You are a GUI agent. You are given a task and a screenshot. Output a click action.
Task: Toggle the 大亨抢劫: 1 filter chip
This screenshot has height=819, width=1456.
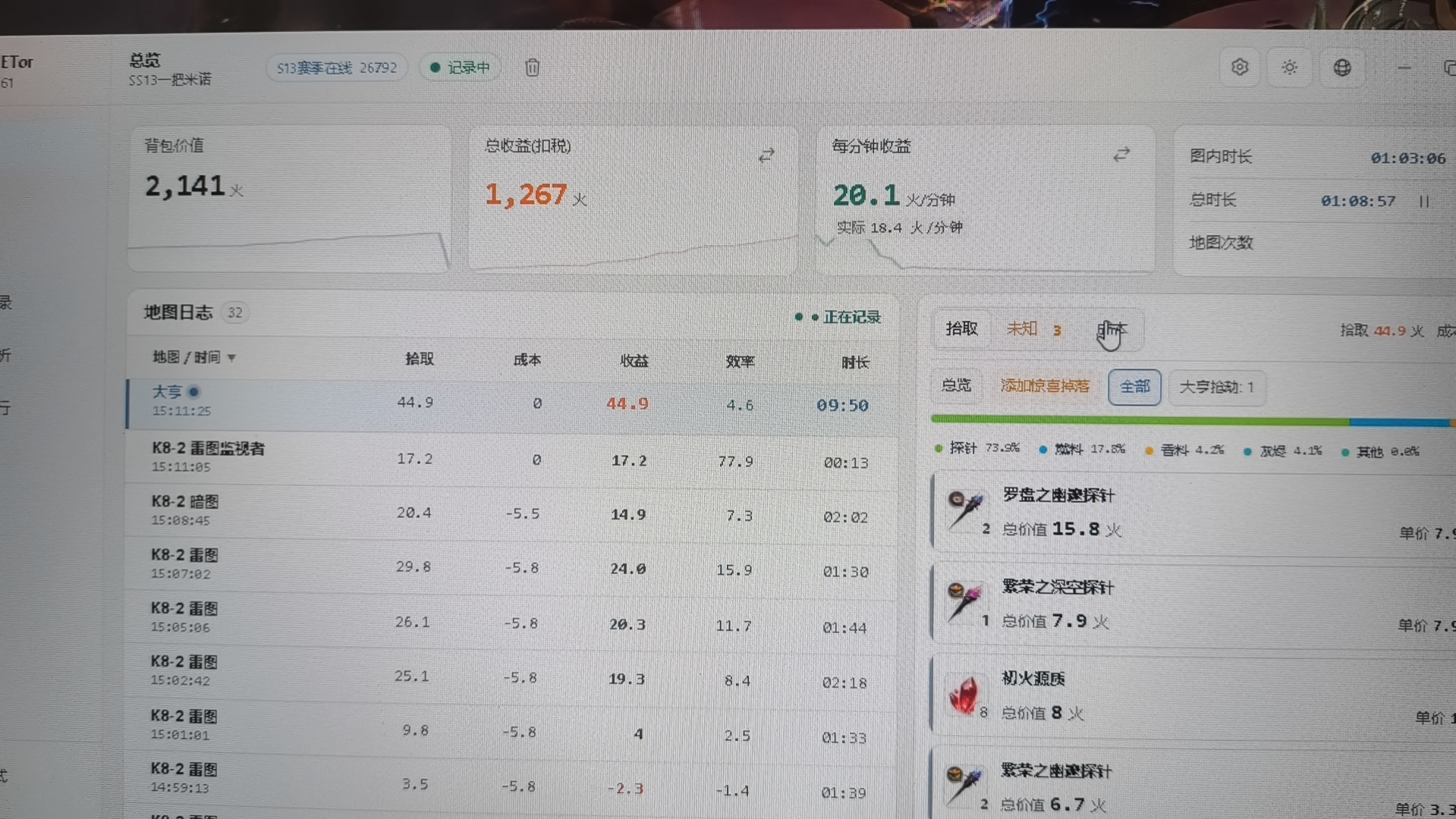coord(1216,388)
